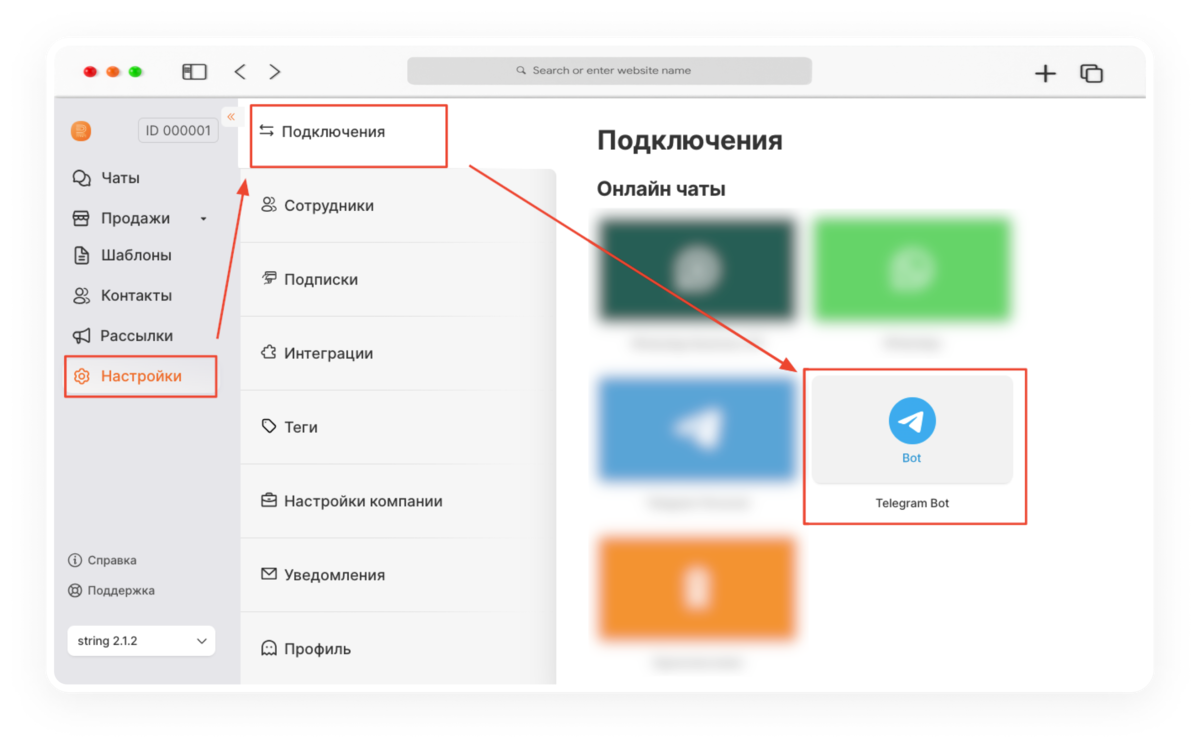1200x747 pixels.
Task: Click the gear icon beside Настройки
Action: point(82,376)
